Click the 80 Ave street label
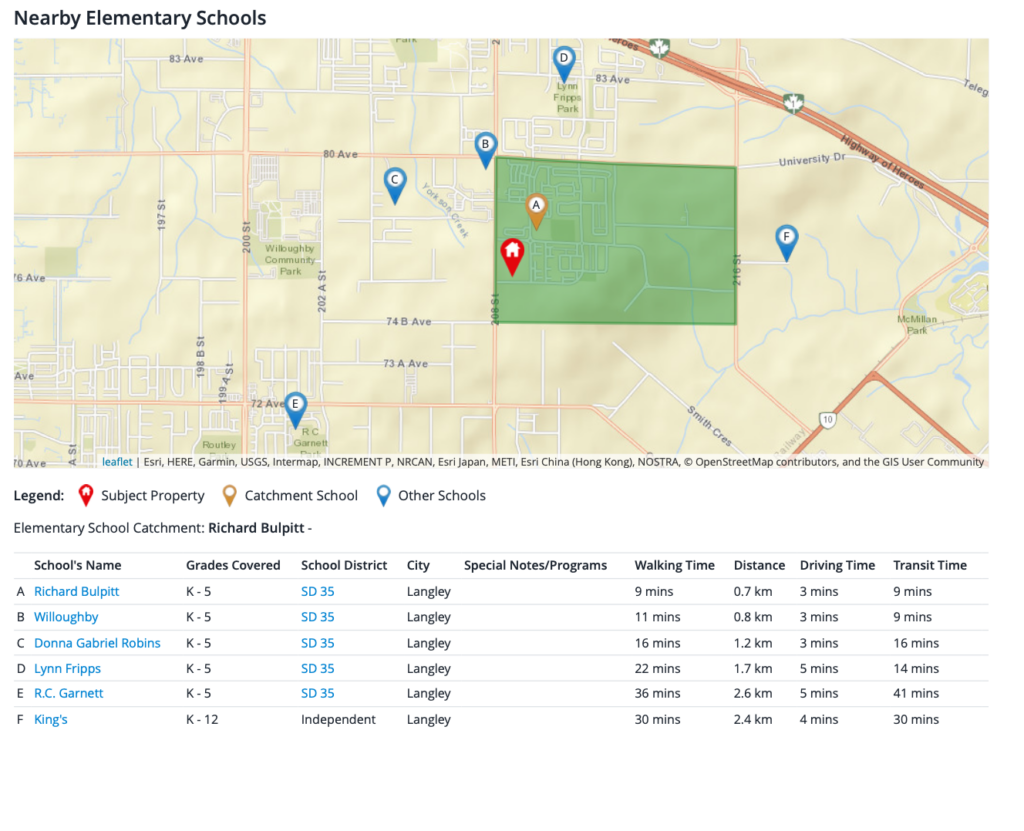The width and height of the screenshot is (1024, 831). tap(340, 154)
